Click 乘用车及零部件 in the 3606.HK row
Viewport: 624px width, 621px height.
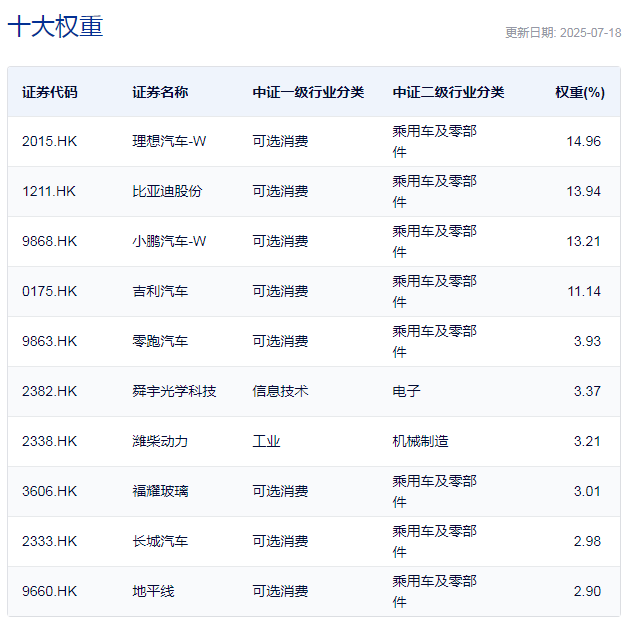435,491
